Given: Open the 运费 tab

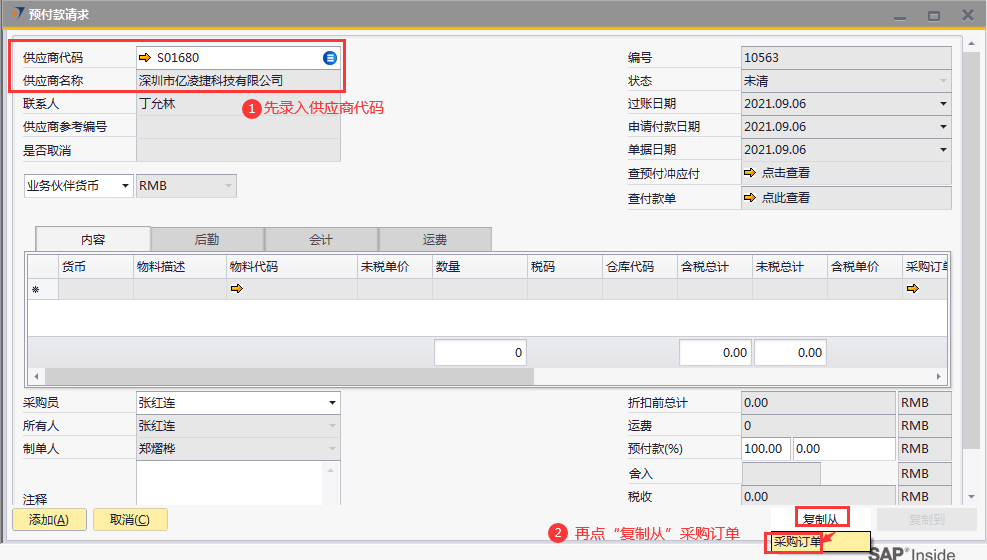Looking at the screenshot, I should point(435,240).
